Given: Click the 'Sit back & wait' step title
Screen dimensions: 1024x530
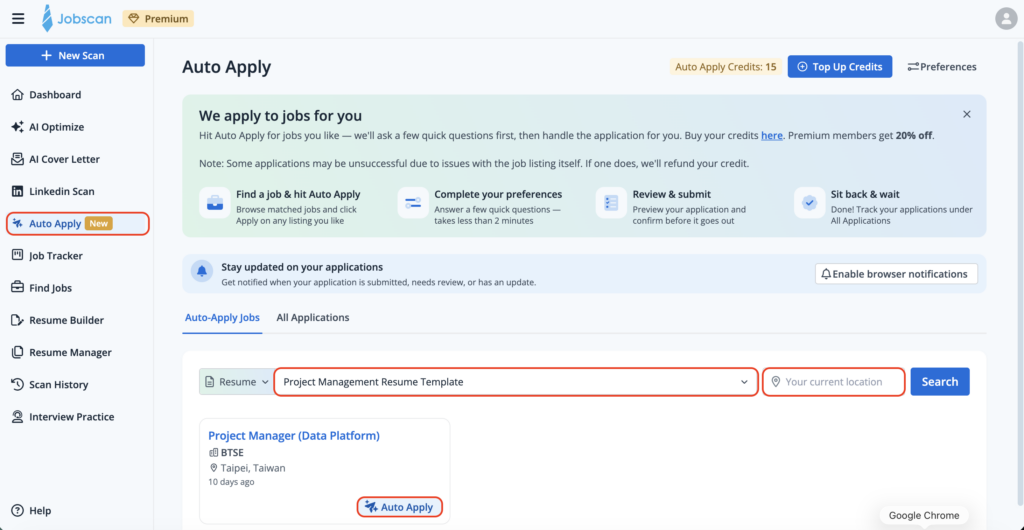Looking at the screenshot, I should [865, 195].
